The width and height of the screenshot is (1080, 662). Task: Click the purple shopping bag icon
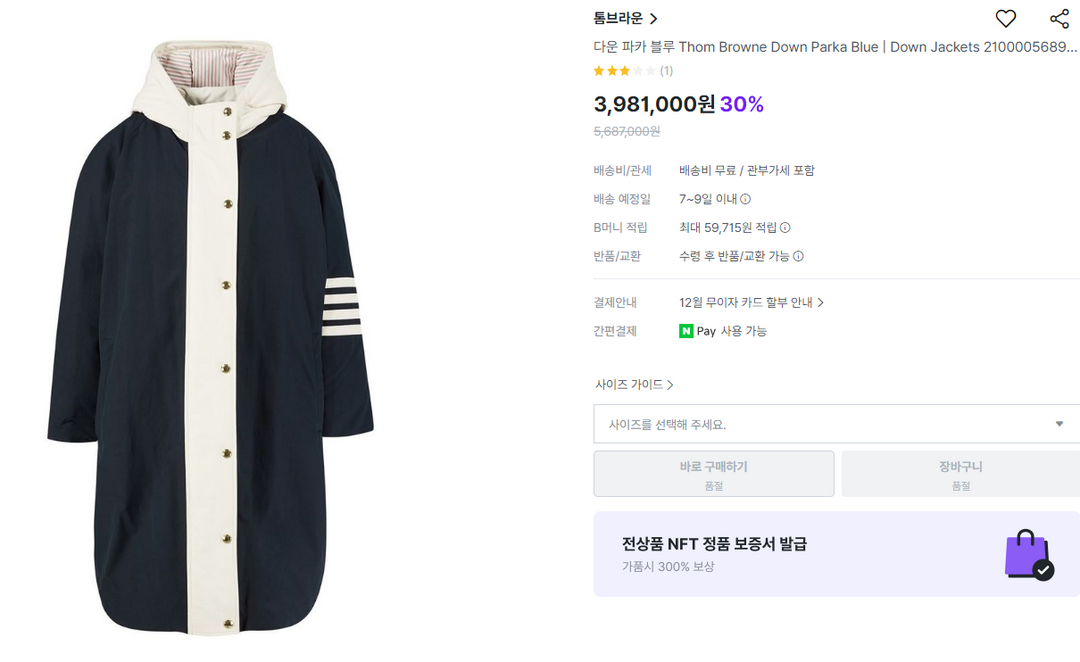[x=1028, y=554]
